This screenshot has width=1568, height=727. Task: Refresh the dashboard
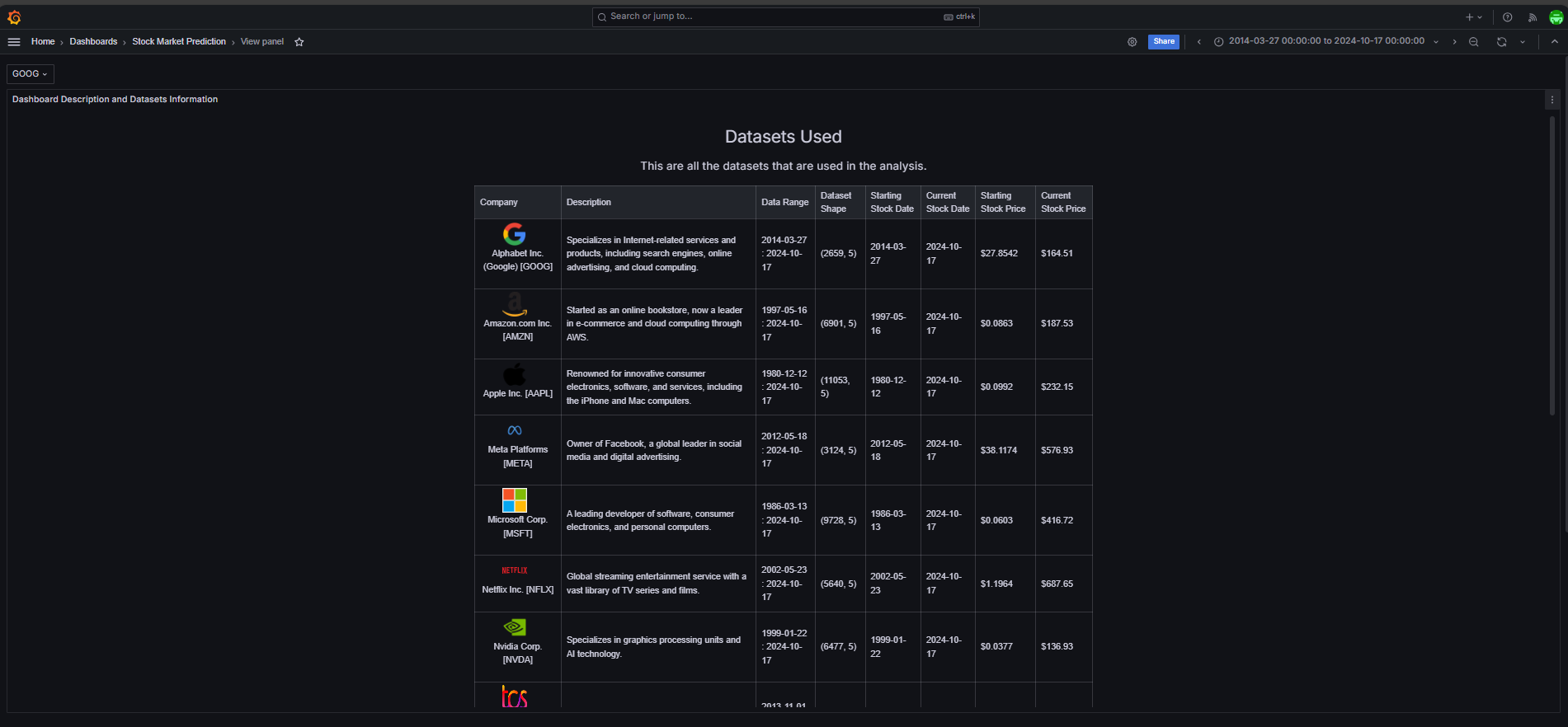[1501, 42]
